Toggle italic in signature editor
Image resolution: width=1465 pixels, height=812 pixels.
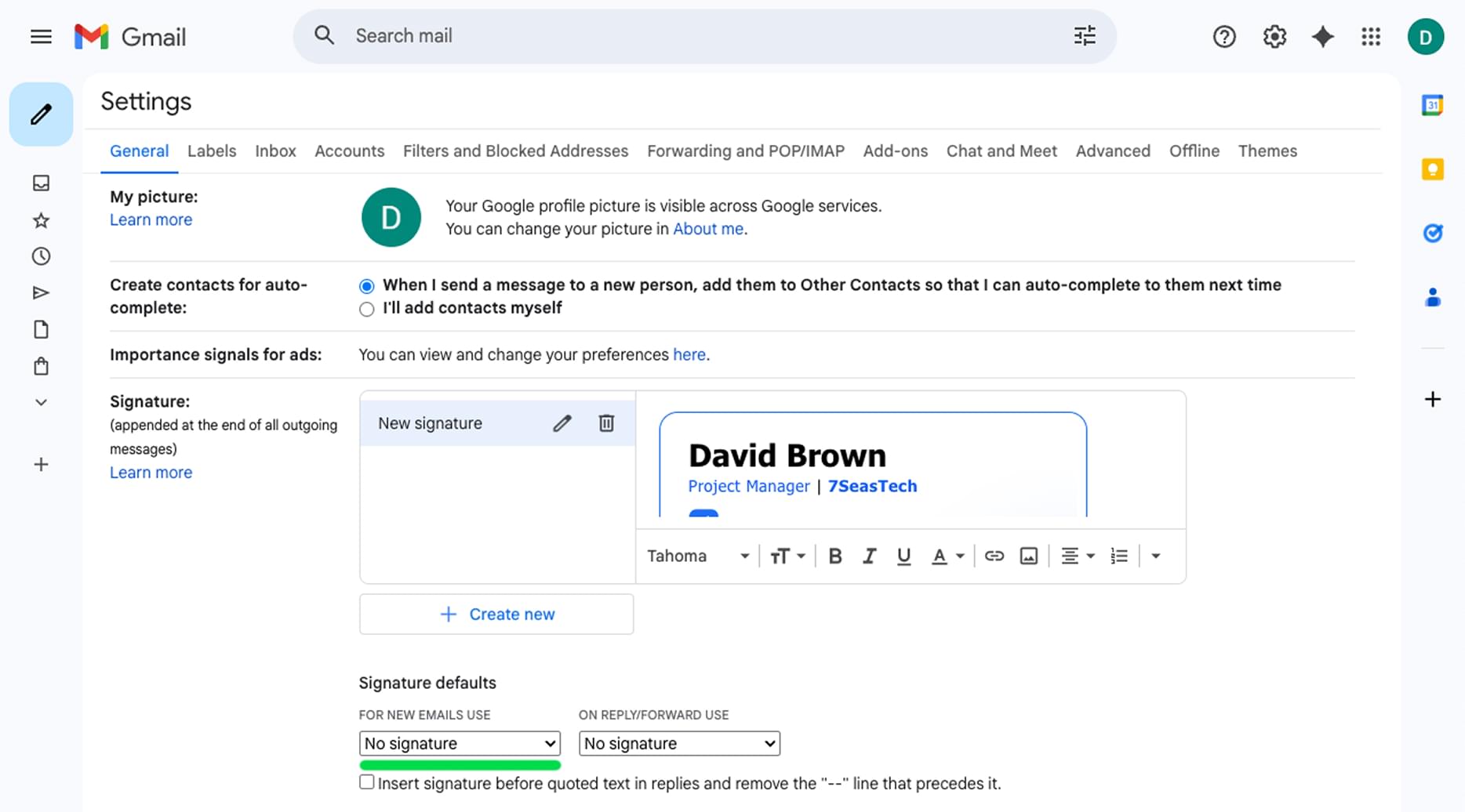click(x=869, y=556)
